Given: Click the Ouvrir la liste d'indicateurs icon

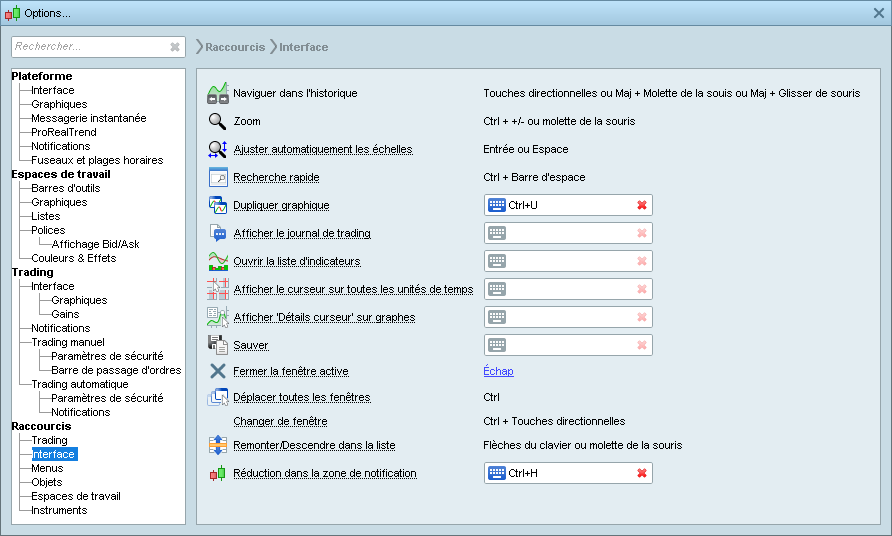Looking at the screenshot, I should pos(218,261).
